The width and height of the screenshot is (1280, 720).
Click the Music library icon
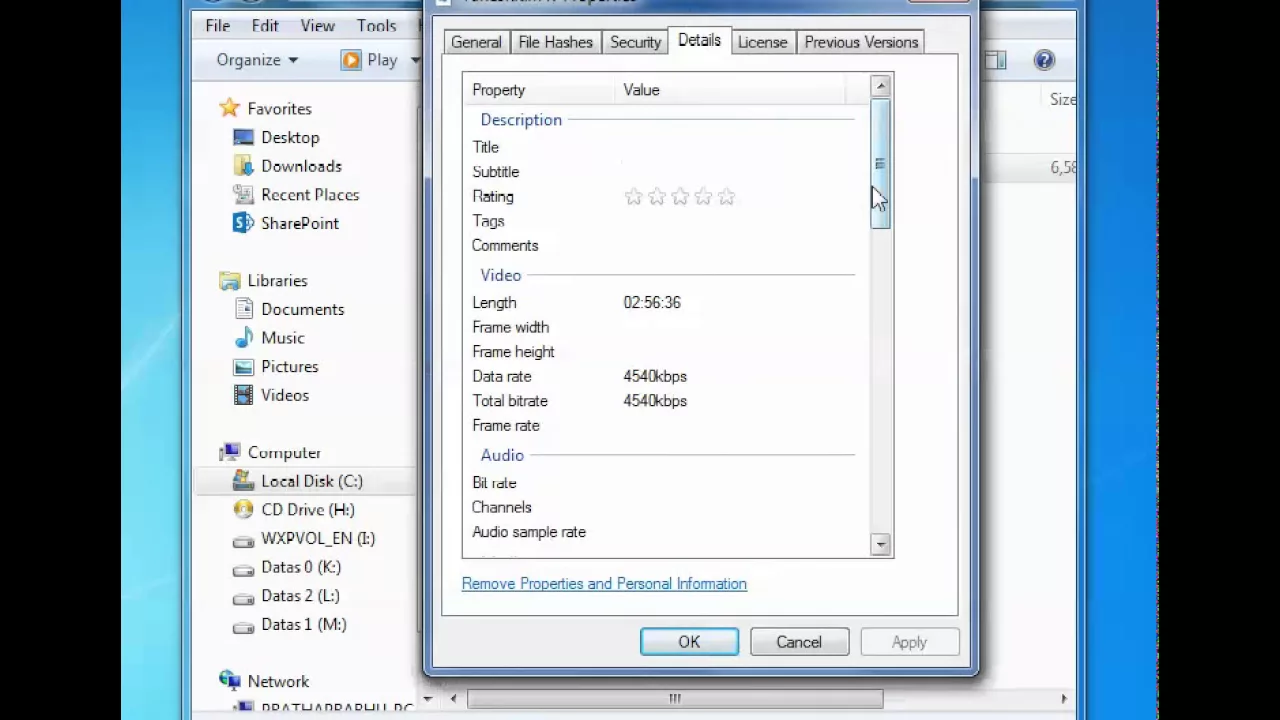(243, 338)
